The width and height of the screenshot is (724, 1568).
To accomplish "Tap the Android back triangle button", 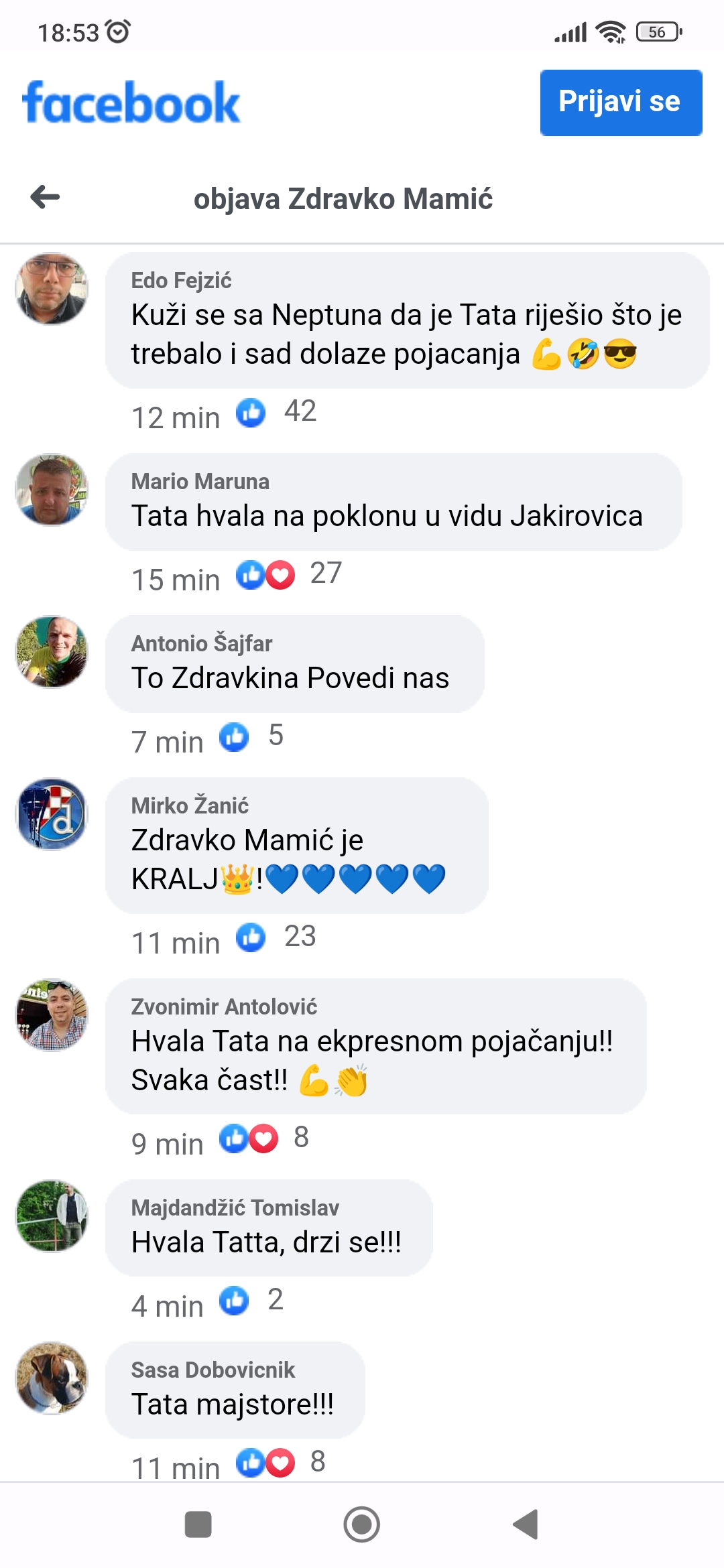I will coord(526,1525).
